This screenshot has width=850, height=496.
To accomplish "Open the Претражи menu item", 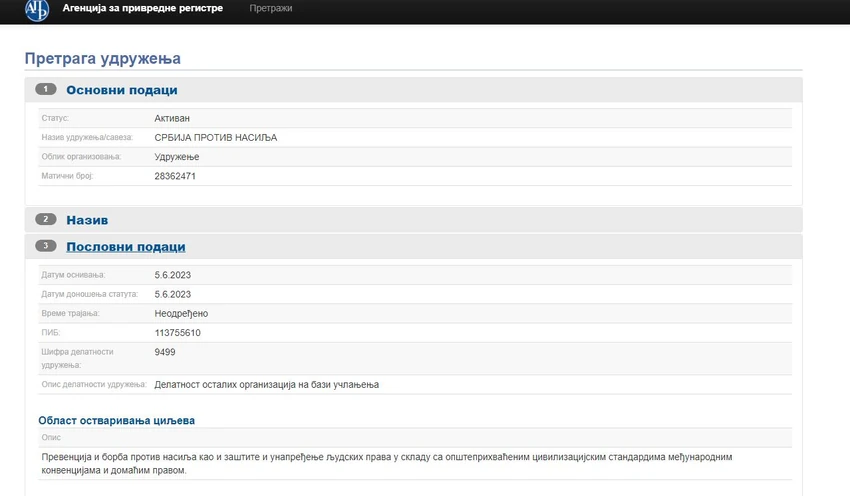I will point(271,8).
